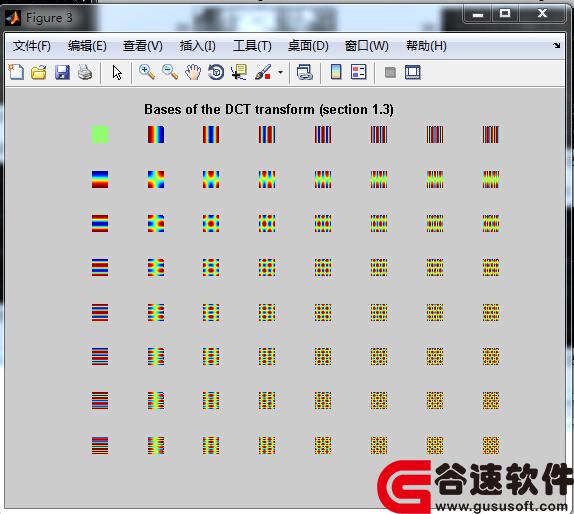
Task: Select the Pan hand tool
Action: click(x=193, y=72)
